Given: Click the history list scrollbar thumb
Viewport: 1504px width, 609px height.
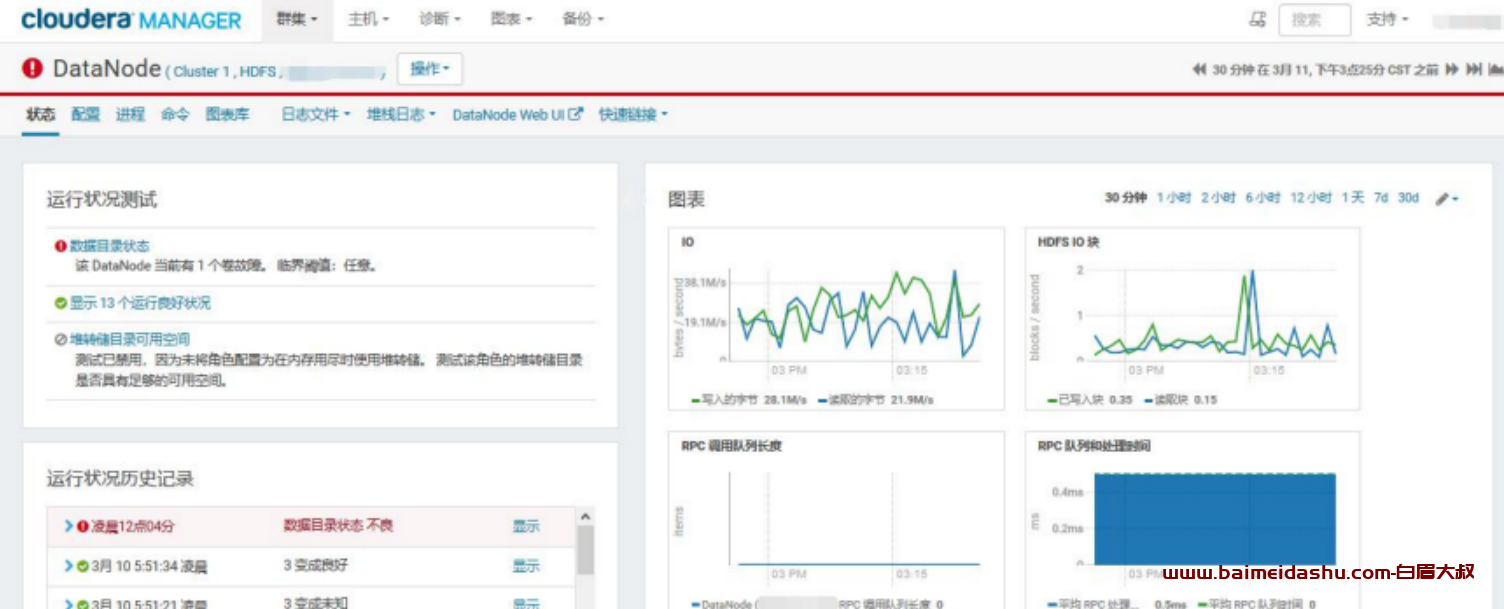Looking at the screenshot, I should coord(586,550).
